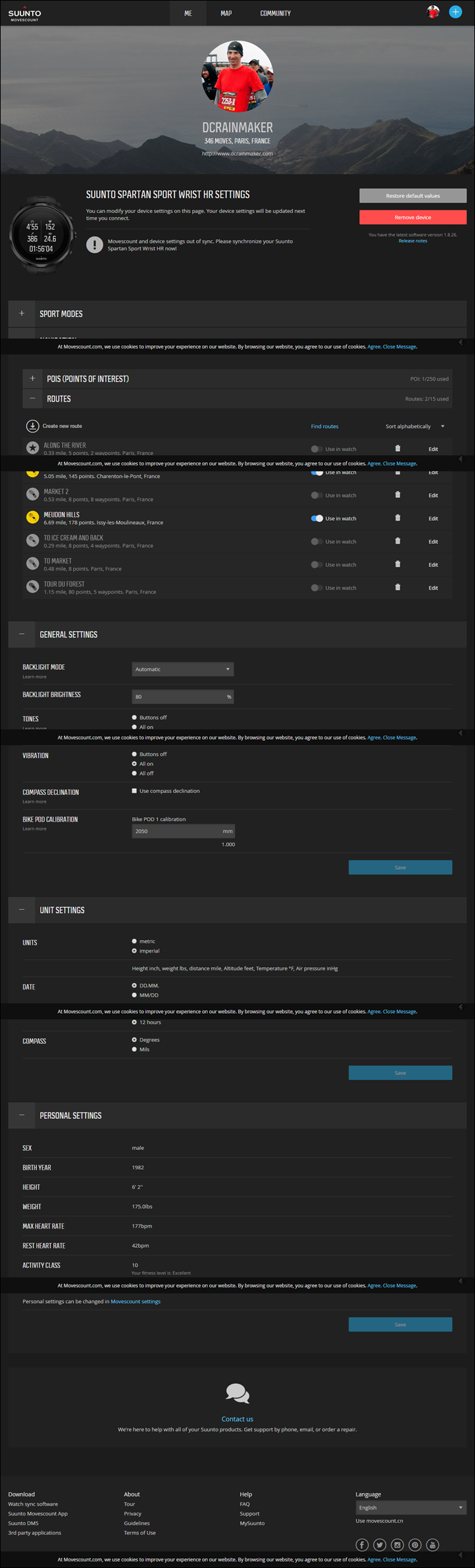Screen dimensions: 475x1568
Task: Open the Release notes link
Action: [x=413, y=241]
